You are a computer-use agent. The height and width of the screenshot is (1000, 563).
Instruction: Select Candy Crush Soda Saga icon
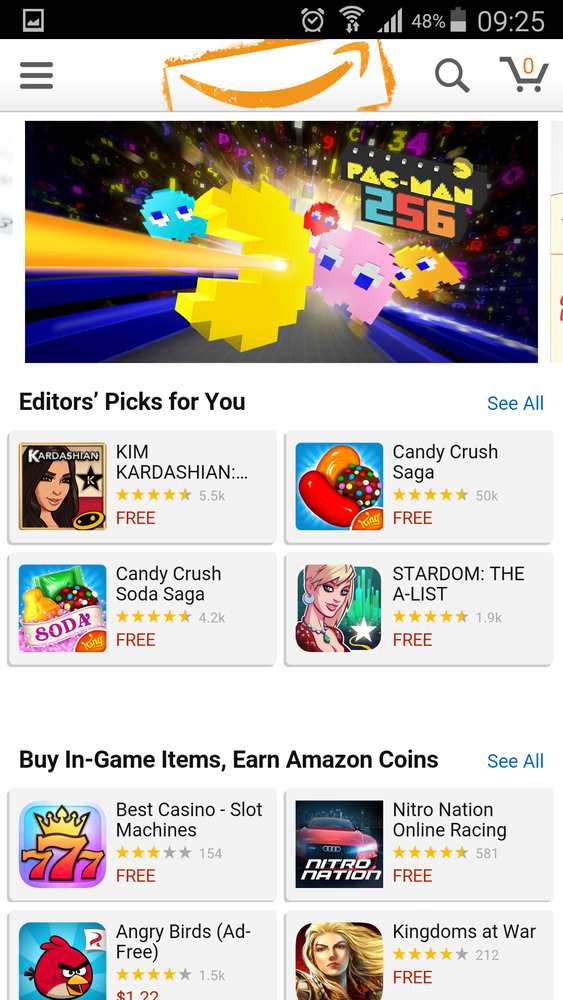click(x=62, y=608)
